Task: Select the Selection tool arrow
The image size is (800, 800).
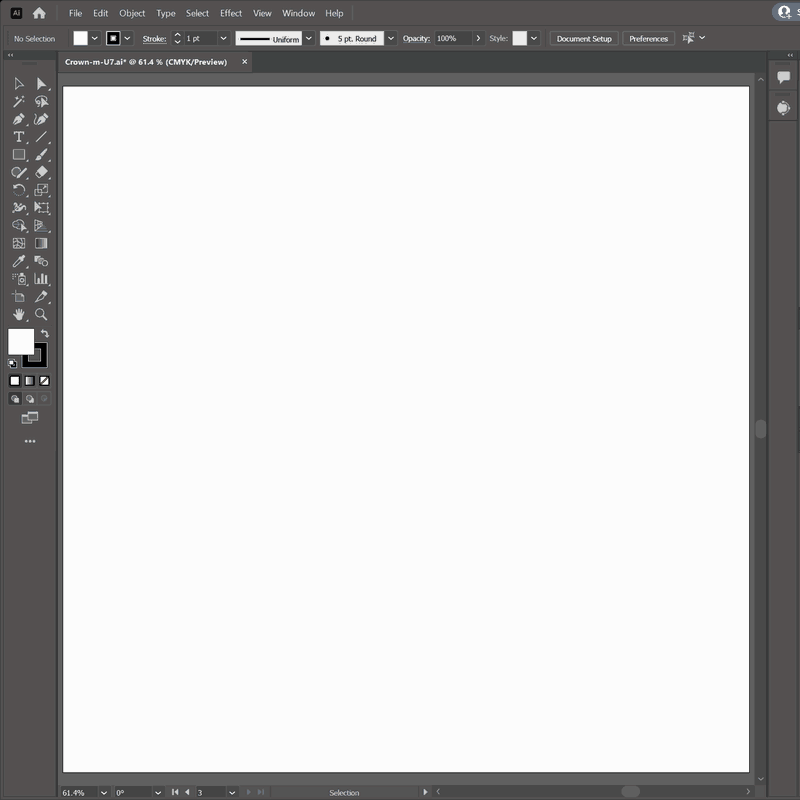Action: 19,84
